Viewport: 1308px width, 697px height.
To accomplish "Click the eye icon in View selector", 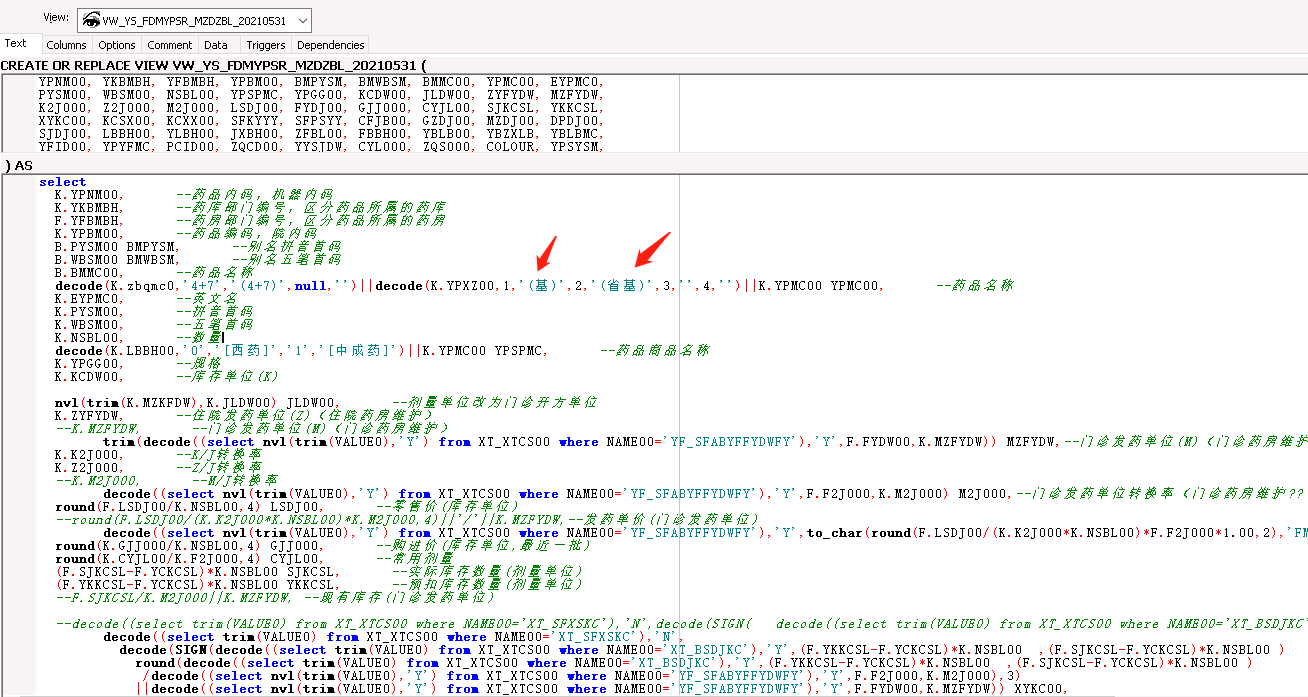I will 90,20.
